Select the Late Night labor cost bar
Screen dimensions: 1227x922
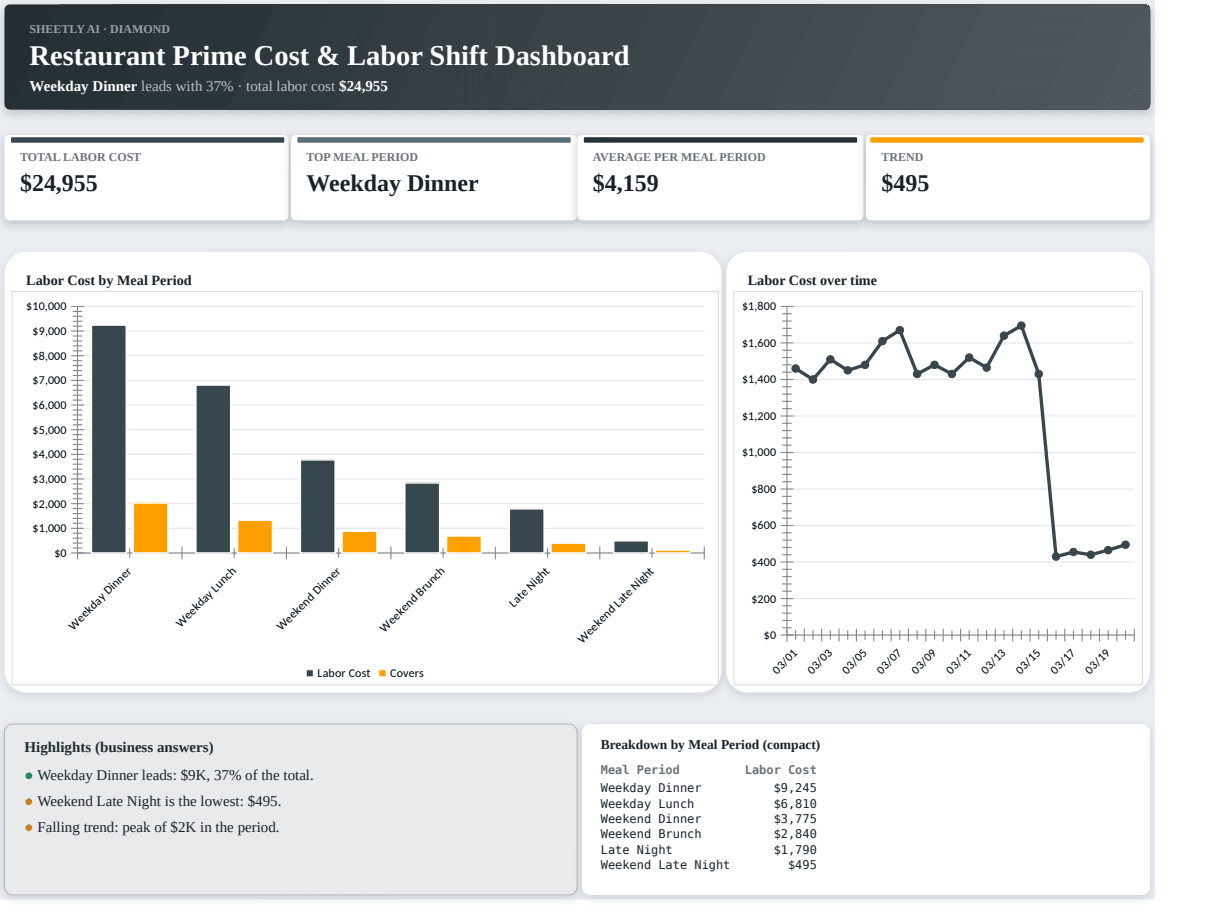coord(527,531)
